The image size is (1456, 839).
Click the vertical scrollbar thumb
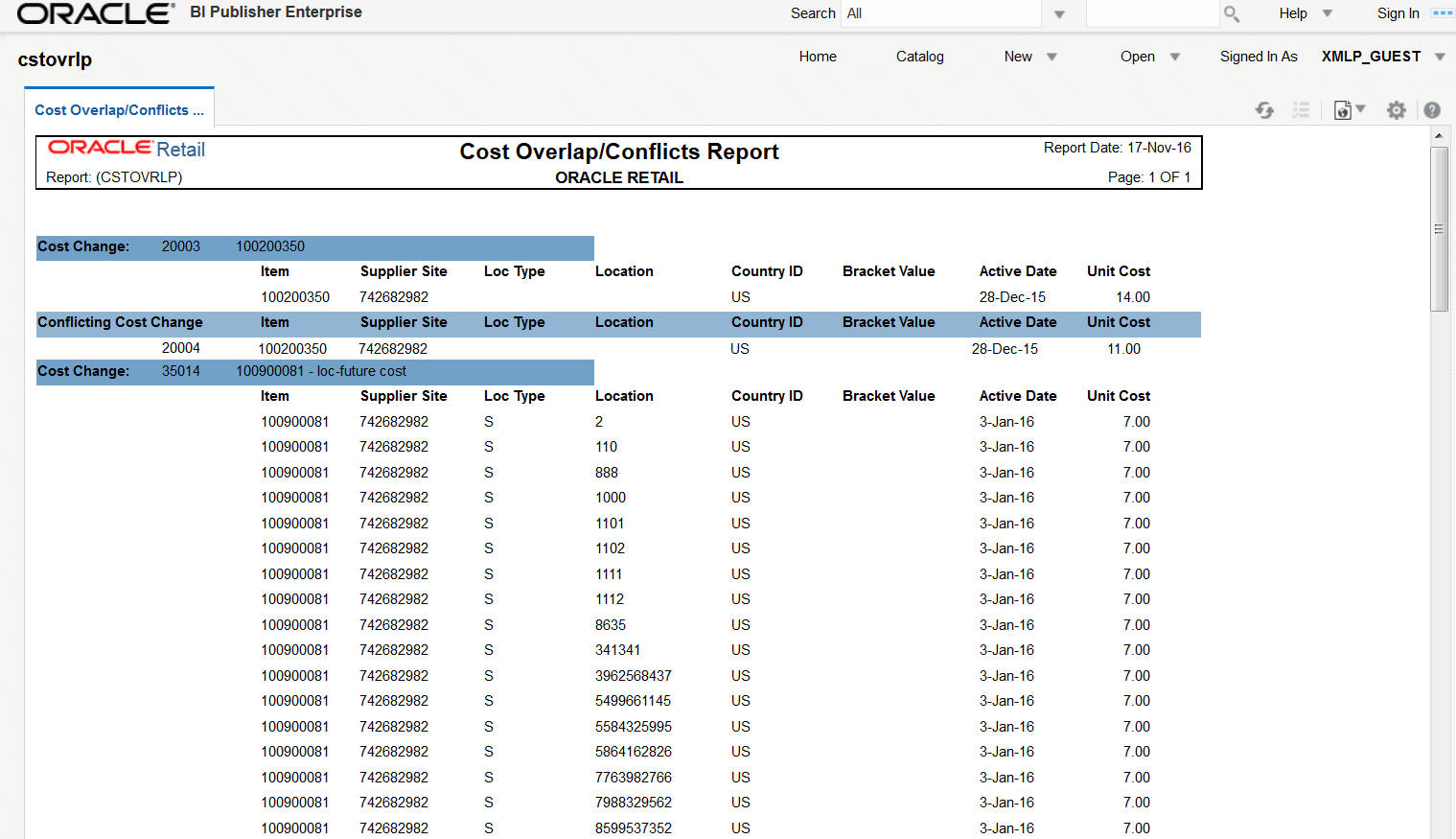(1439, 228)
